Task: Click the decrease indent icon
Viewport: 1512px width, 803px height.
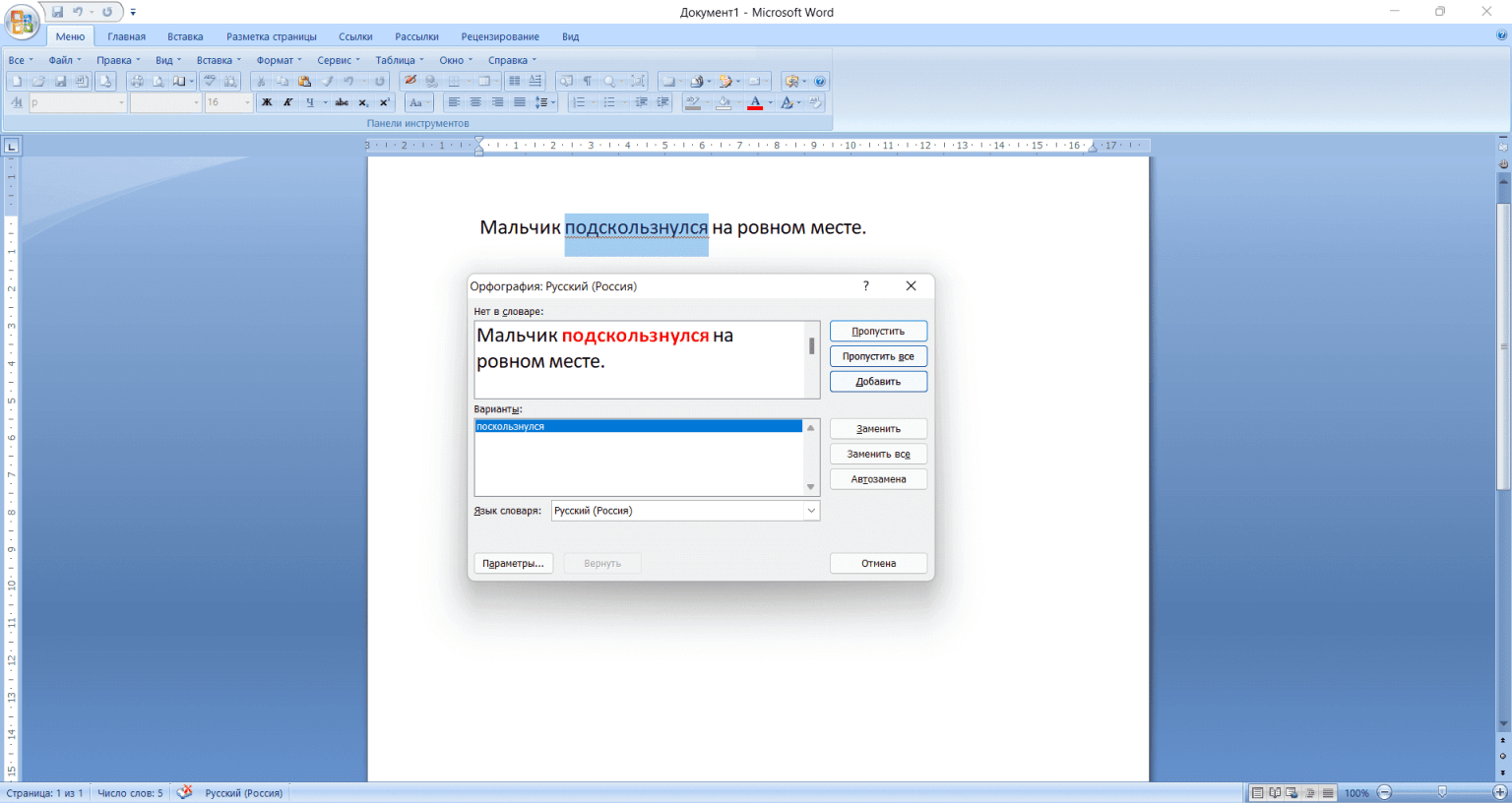Action: (641, 102)
